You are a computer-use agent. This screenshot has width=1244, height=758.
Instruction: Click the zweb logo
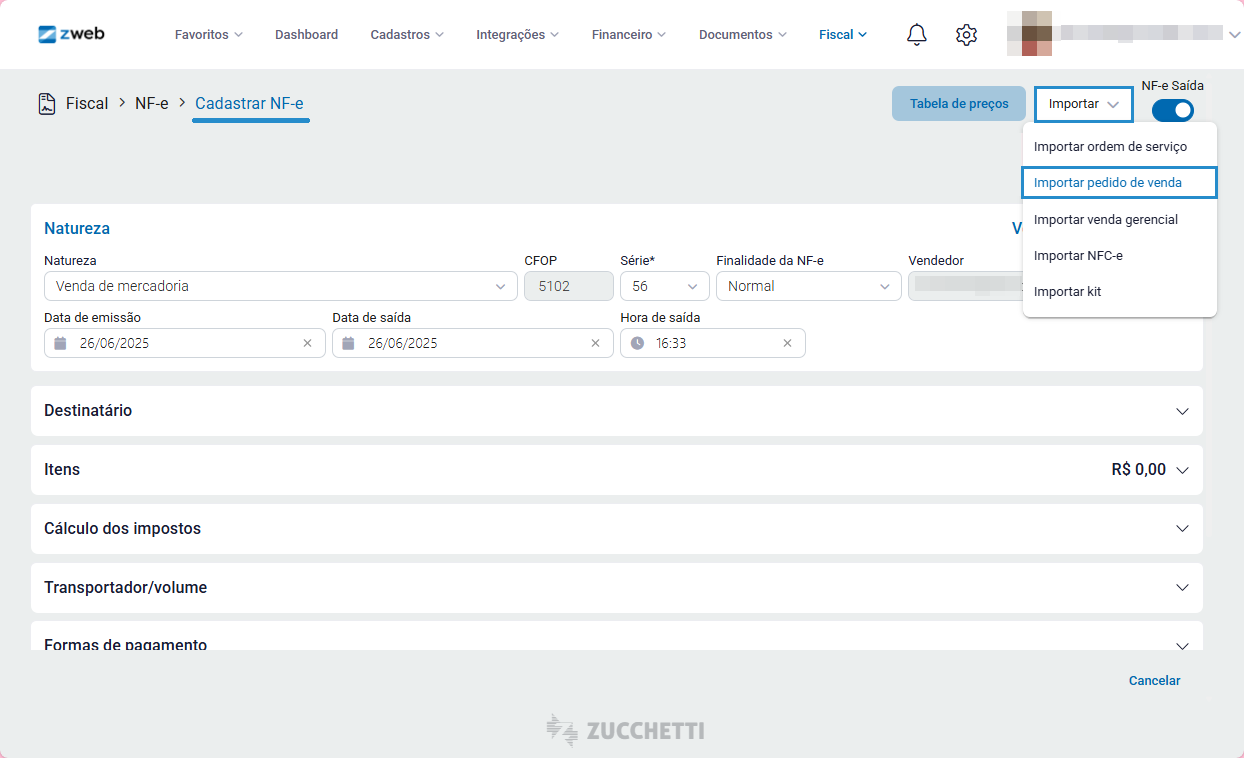[x=71, y=34]
